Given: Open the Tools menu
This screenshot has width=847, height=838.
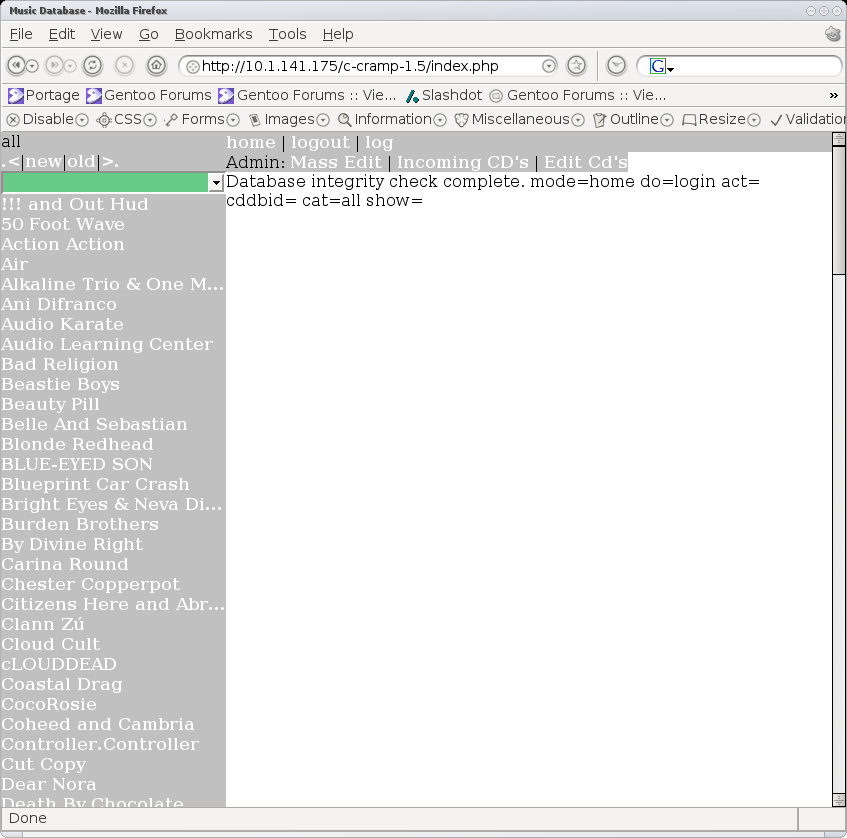Looking at the screenshot, I should tap(287, 34).
